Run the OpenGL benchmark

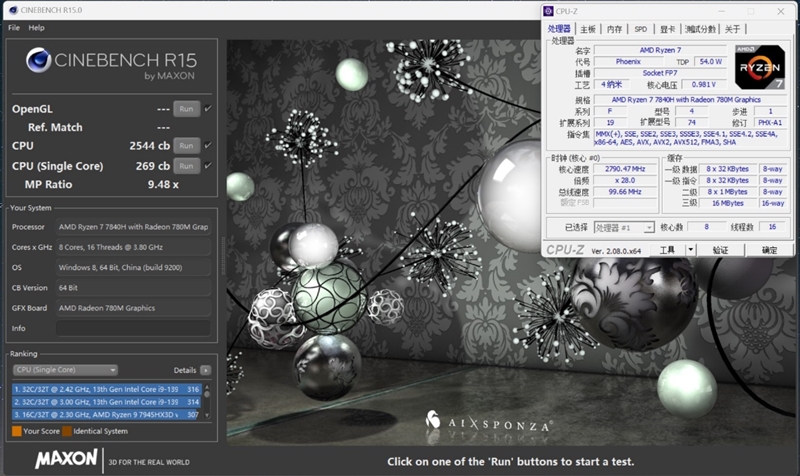tap(186, 108)
